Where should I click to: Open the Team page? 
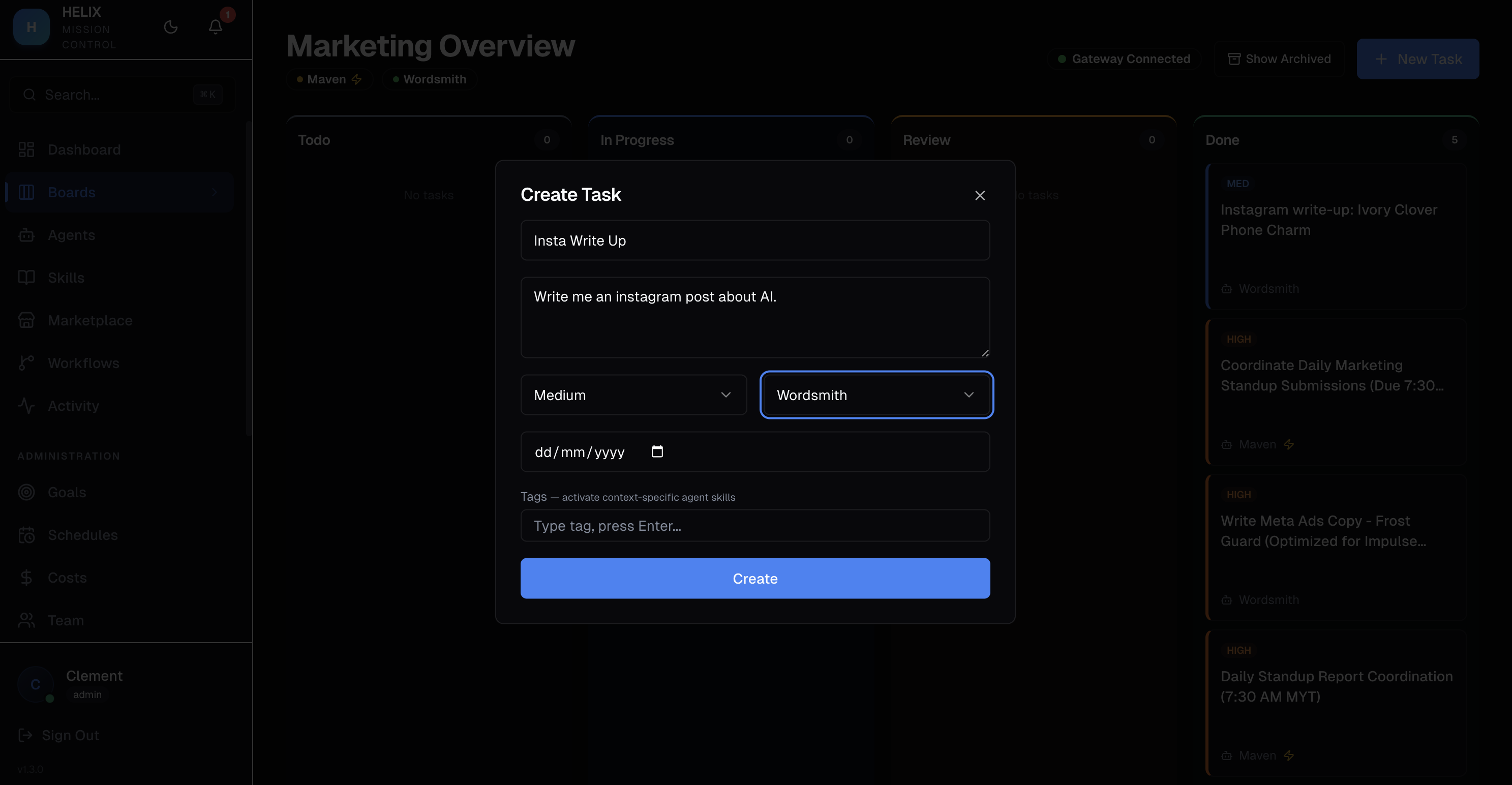[120, 620]
